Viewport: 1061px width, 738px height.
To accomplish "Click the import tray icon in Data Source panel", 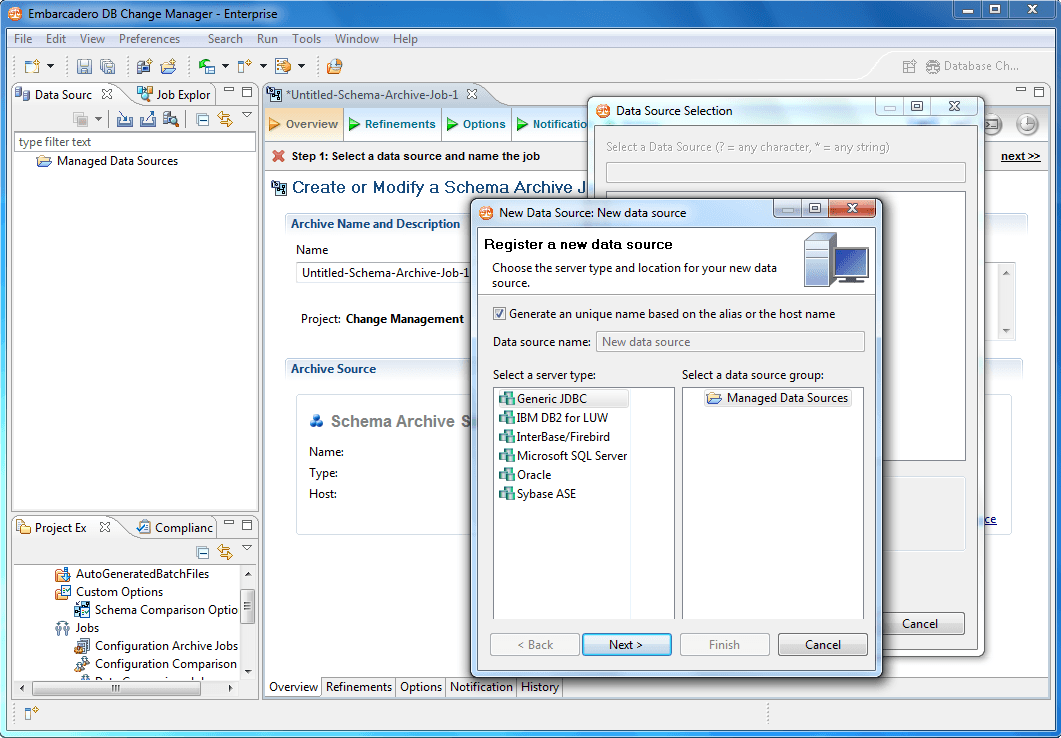I will [x=125, y=120].
